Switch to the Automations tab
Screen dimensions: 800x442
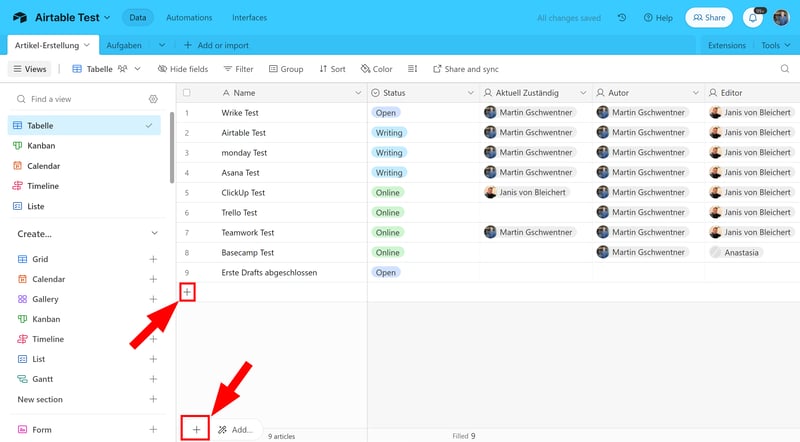189,17
